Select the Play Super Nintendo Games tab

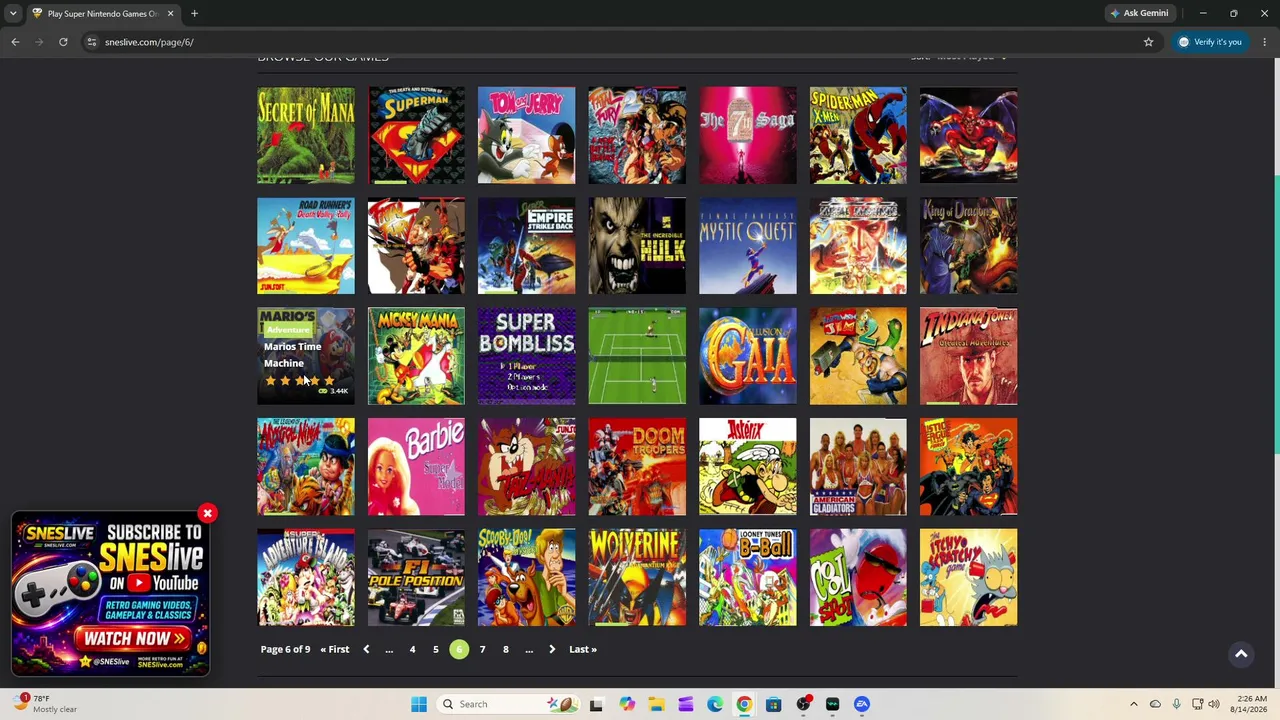[x=103, y=13]
